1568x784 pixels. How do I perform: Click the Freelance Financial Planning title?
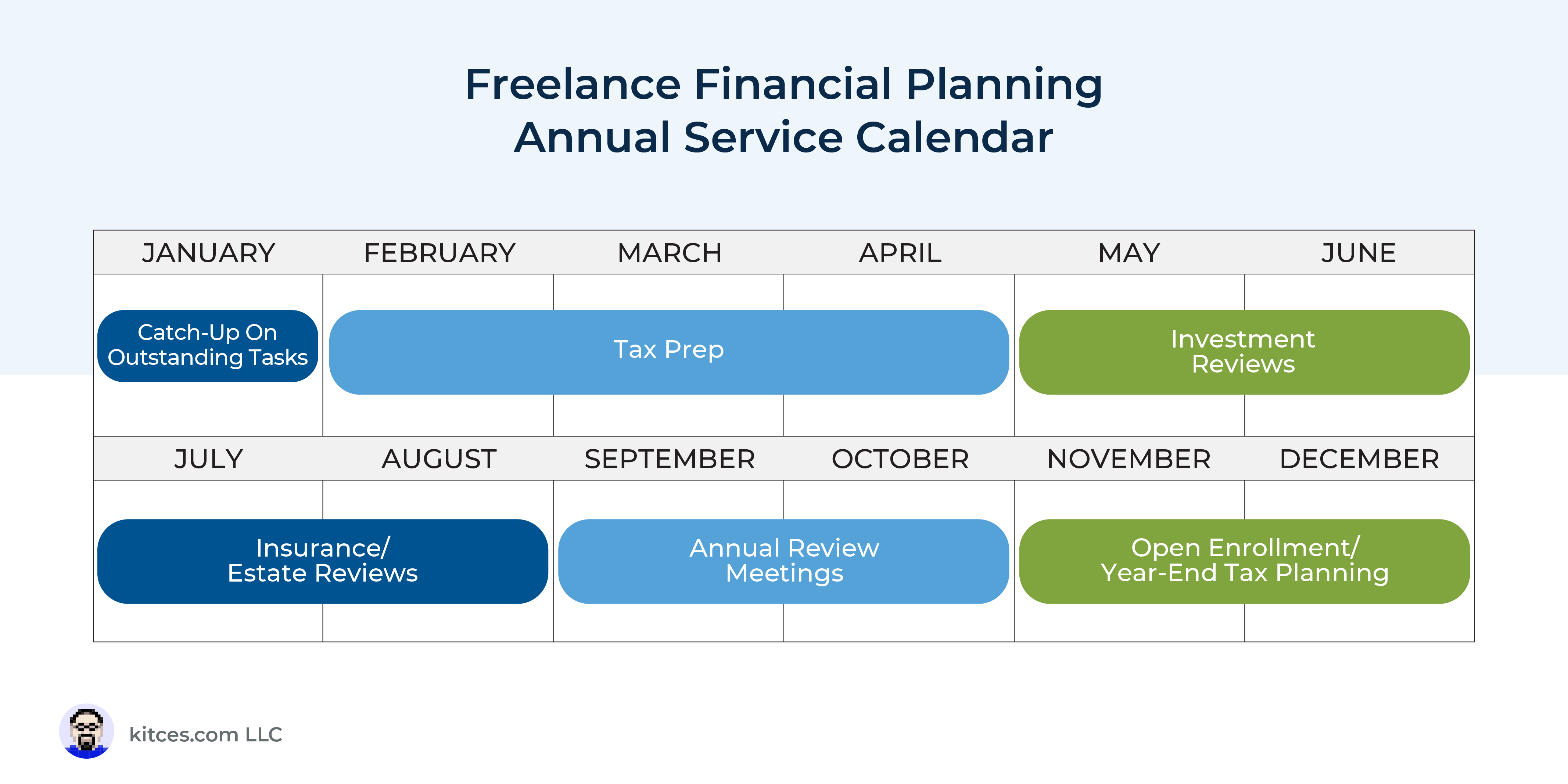[x=783, y=84]
